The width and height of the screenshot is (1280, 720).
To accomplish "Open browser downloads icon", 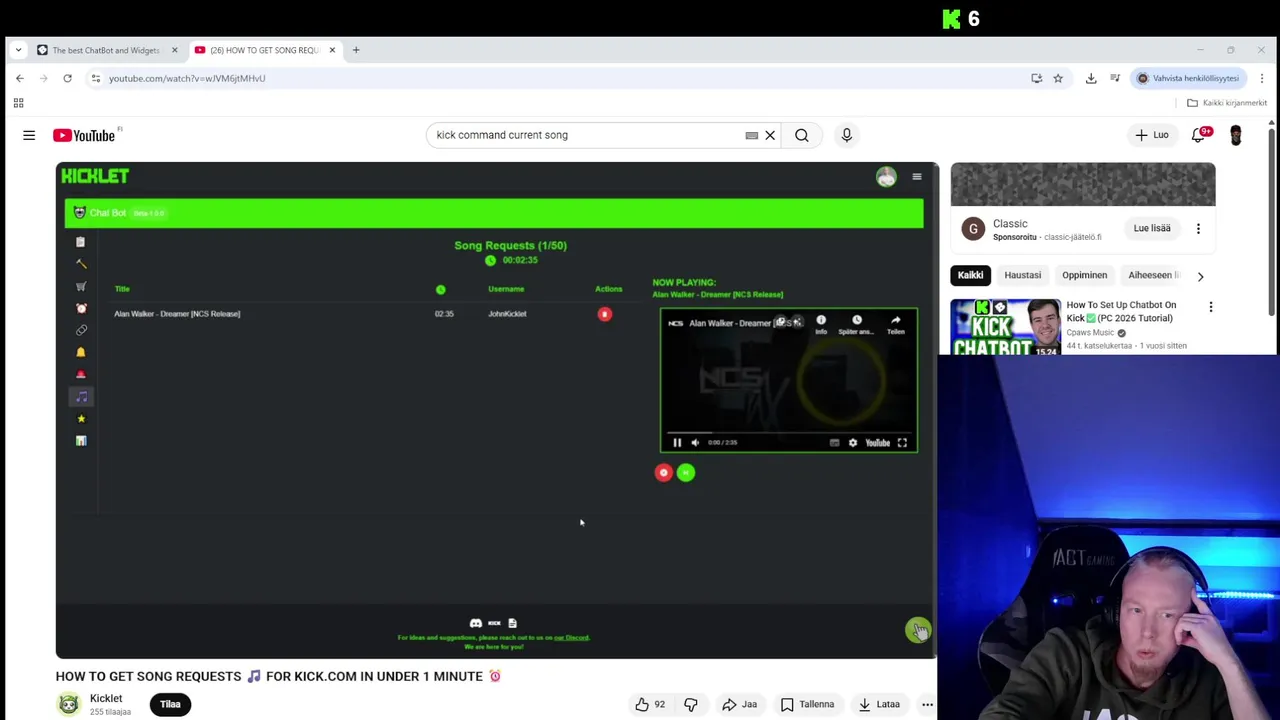I will point(1091,78).
